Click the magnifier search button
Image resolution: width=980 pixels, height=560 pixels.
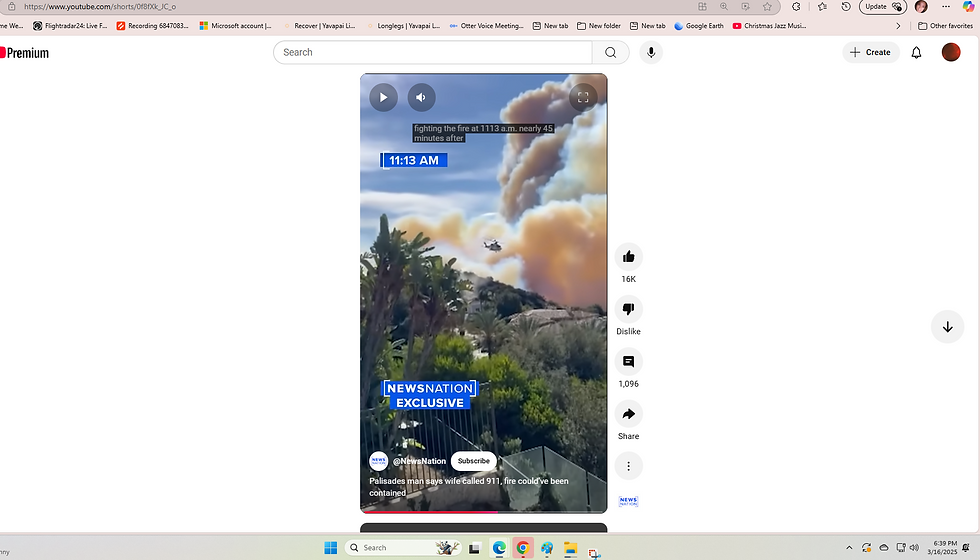(x=611, y=52)
